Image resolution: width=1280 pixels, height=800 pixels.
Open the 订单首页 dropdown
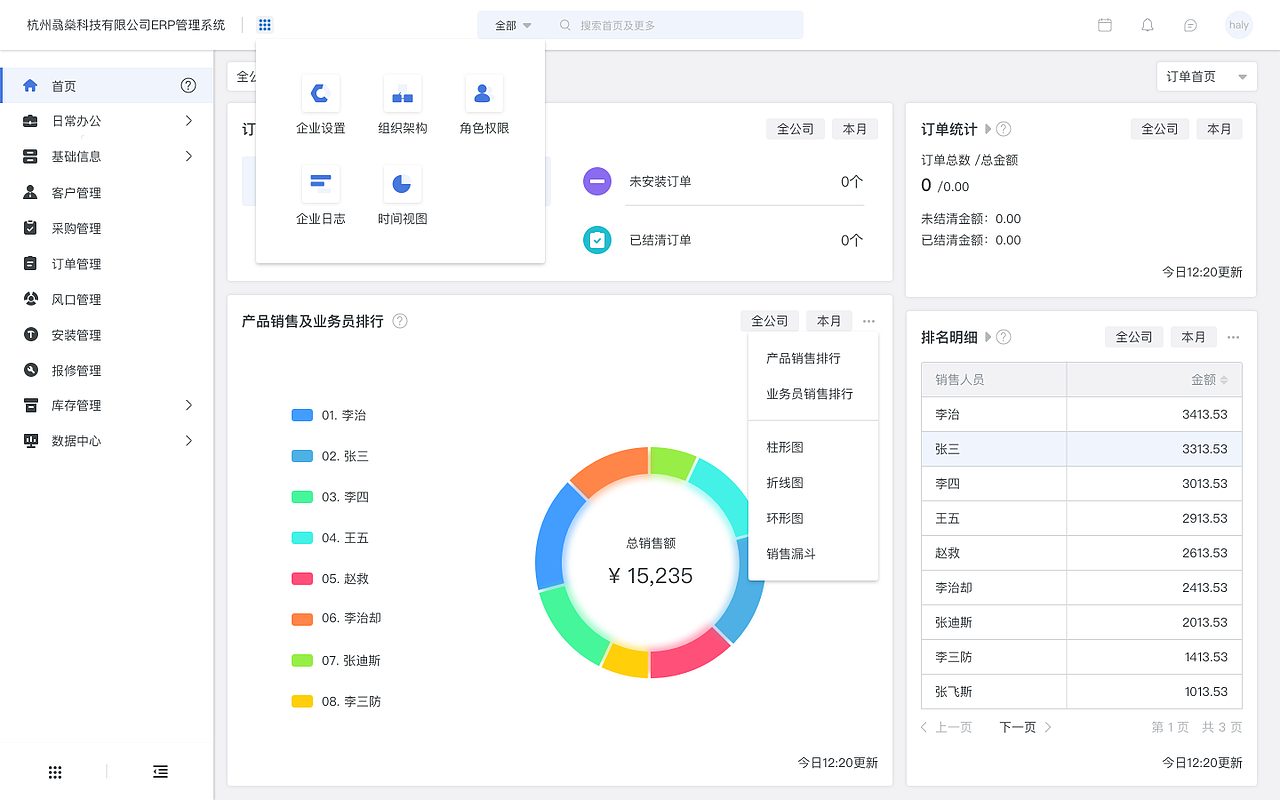[x=1206, y=76]
